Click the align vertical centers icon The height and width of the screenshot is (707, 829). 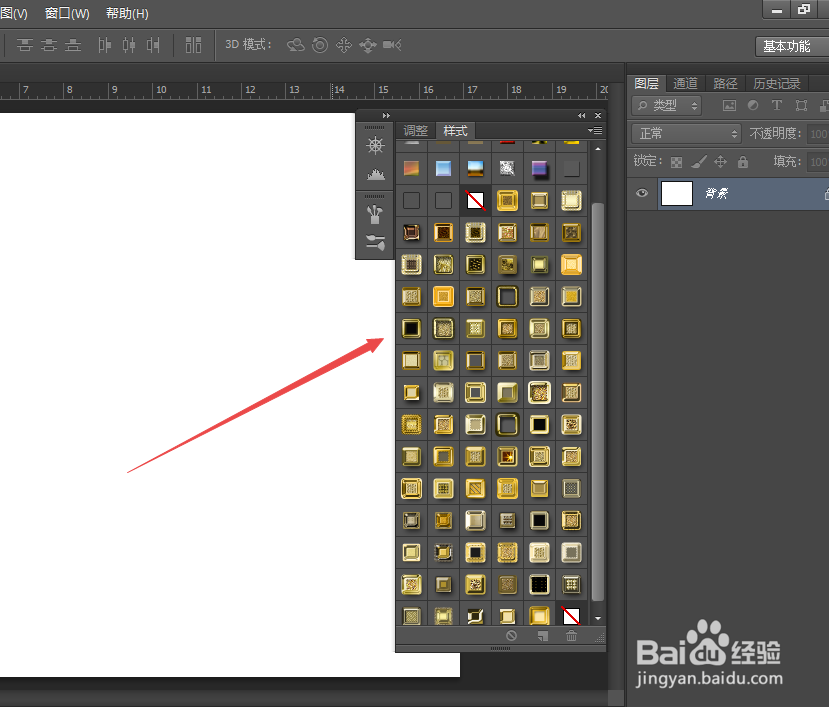coord(49,45)
